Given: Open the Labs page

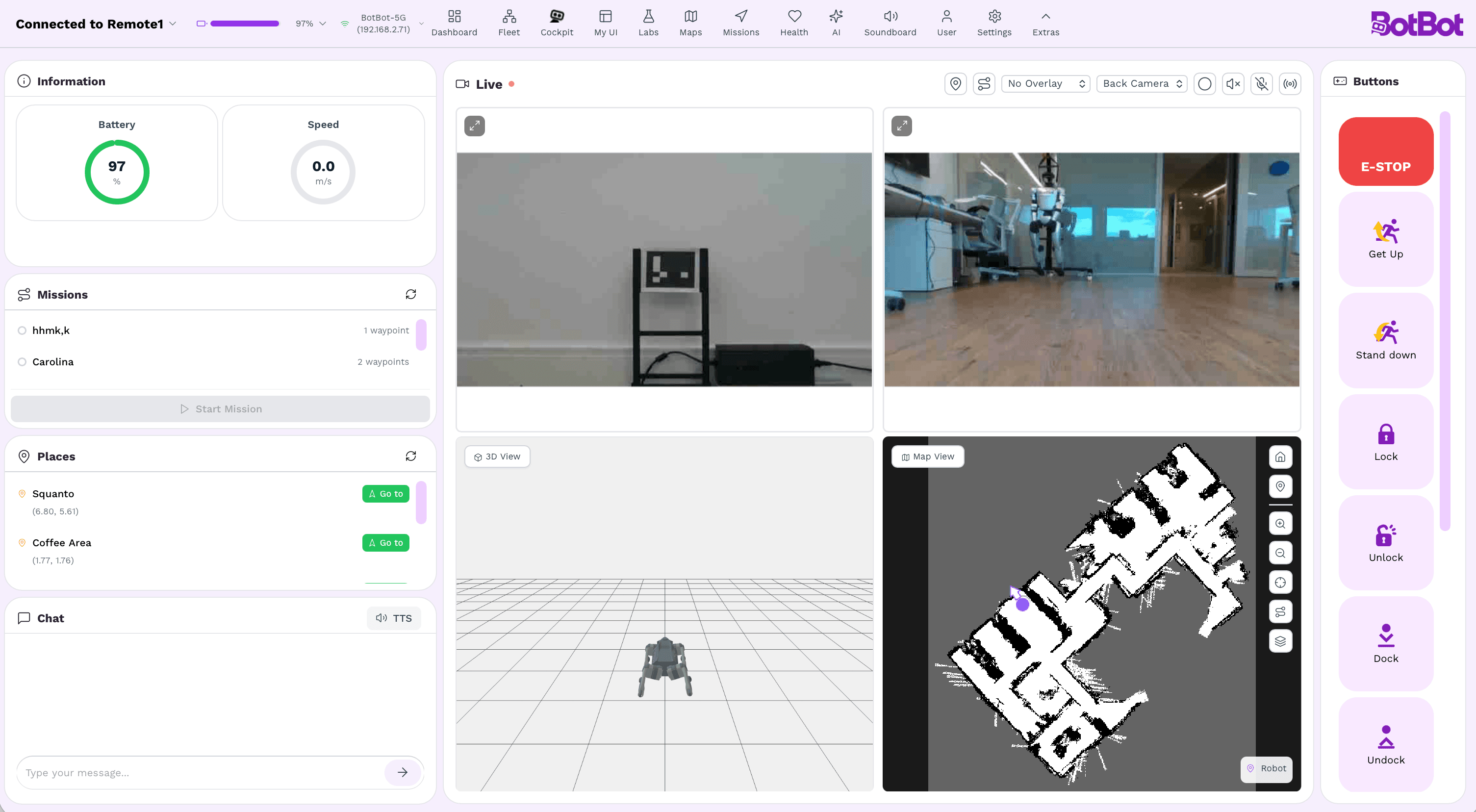Looking at the screenshot, I should coord(648,23).
